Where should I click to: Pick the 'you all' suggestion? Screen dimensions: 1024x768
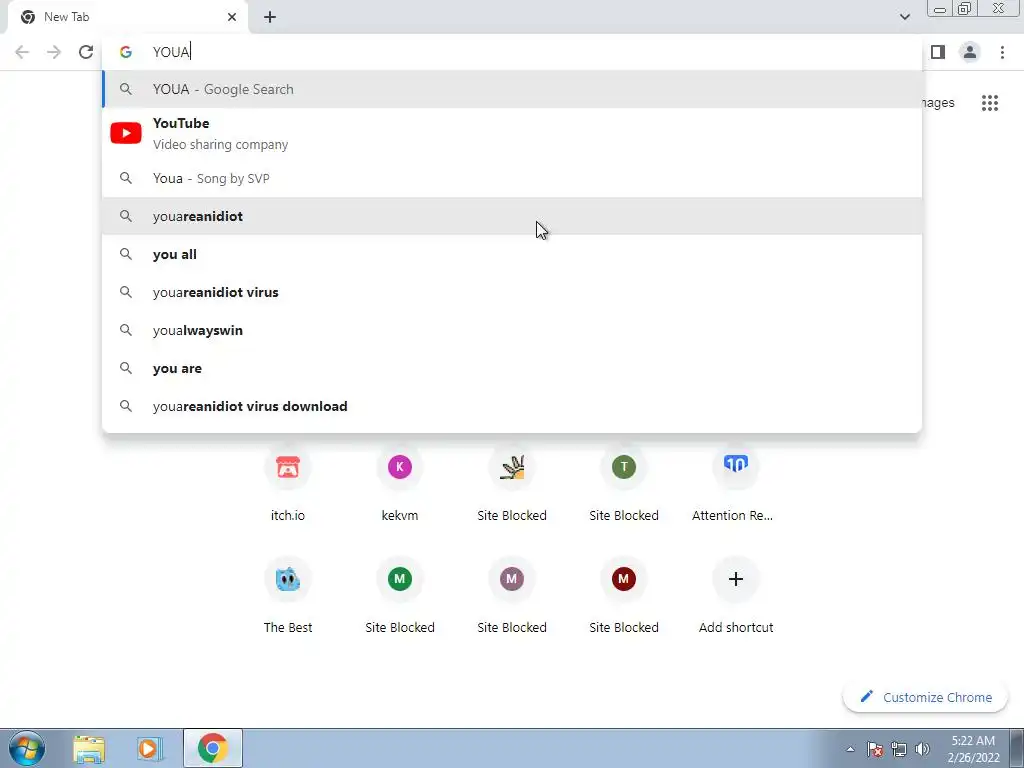(x=512, y=254)
